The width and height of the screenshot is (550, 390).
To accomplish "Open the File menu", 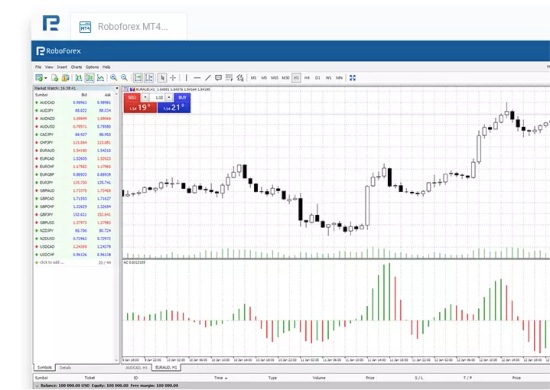I will click(38, 67).
